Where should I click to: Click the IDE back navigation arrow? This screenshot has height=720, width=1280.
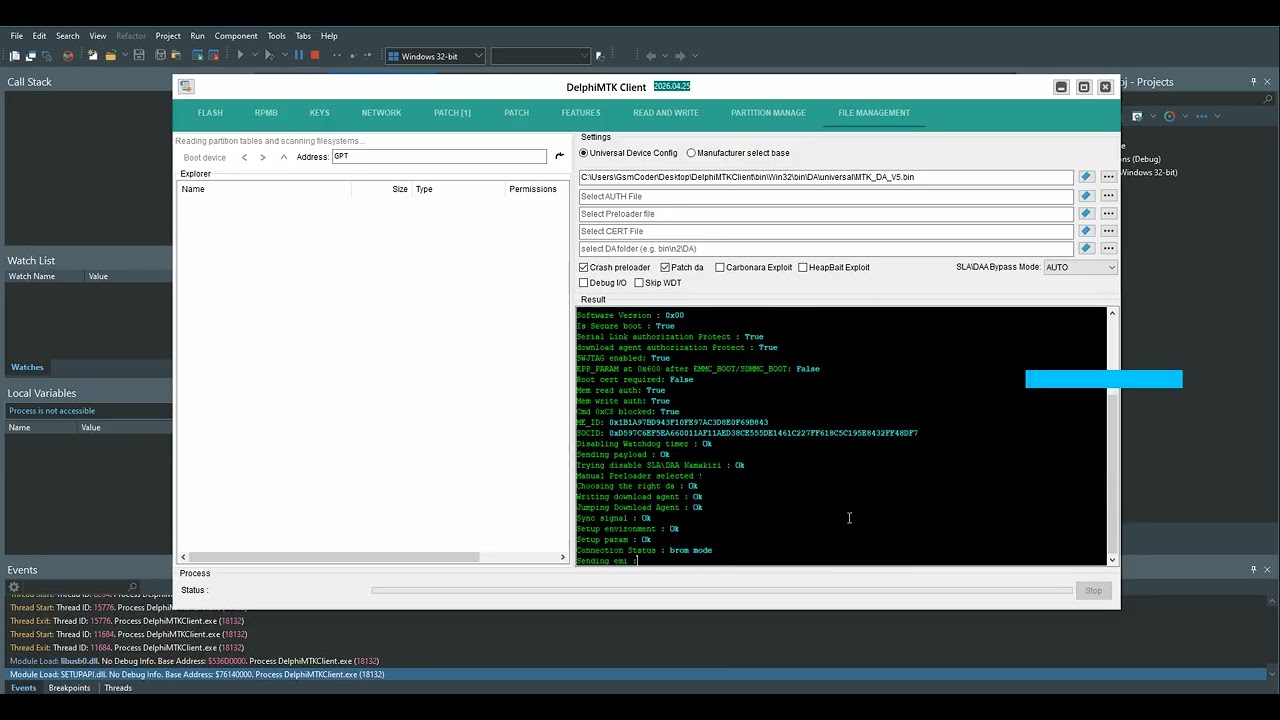point(651,56)
